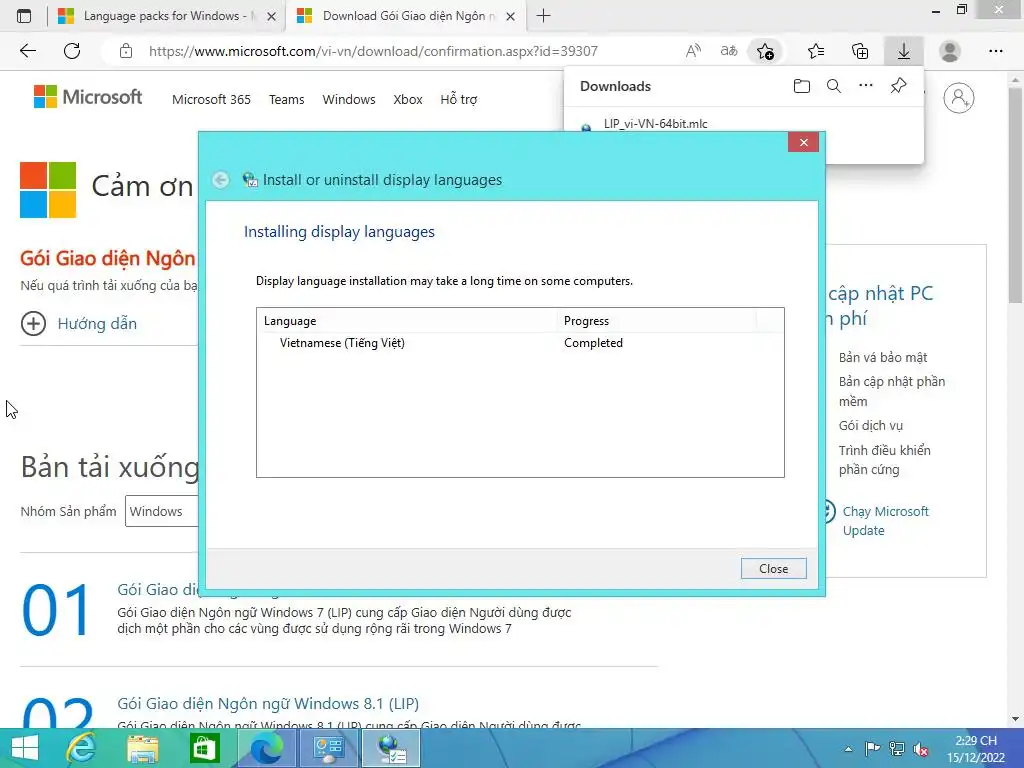This screenshot has height=768, width=1024.
Task: Switch to Control Panel taskbar item
Action: pyautogui.click(x=328, y=748)
